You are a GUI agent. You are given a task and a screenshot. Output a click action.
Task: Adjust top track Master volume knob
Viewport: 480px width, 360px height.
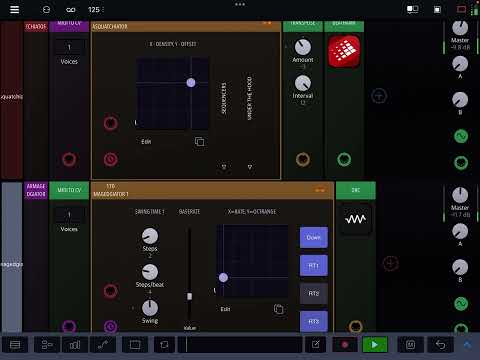[x=460, y=28]
